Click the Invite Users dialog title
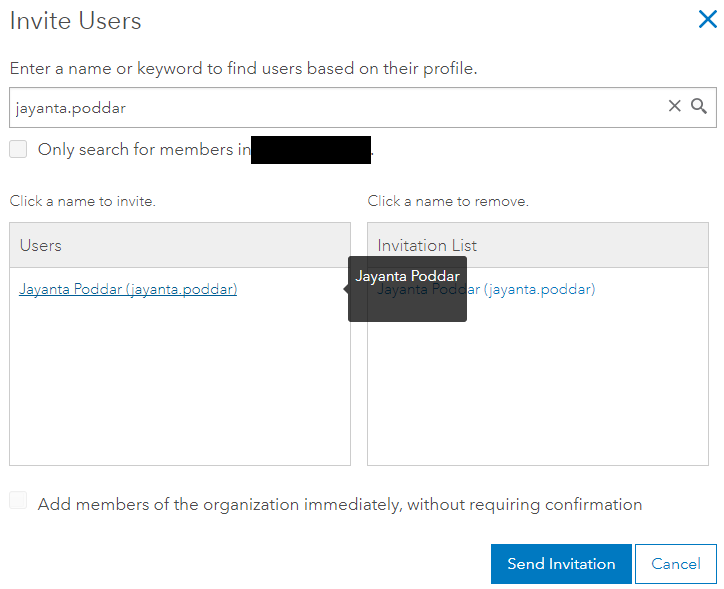The width and height of the screenshot is (724, 589). [x=75, y=21]
